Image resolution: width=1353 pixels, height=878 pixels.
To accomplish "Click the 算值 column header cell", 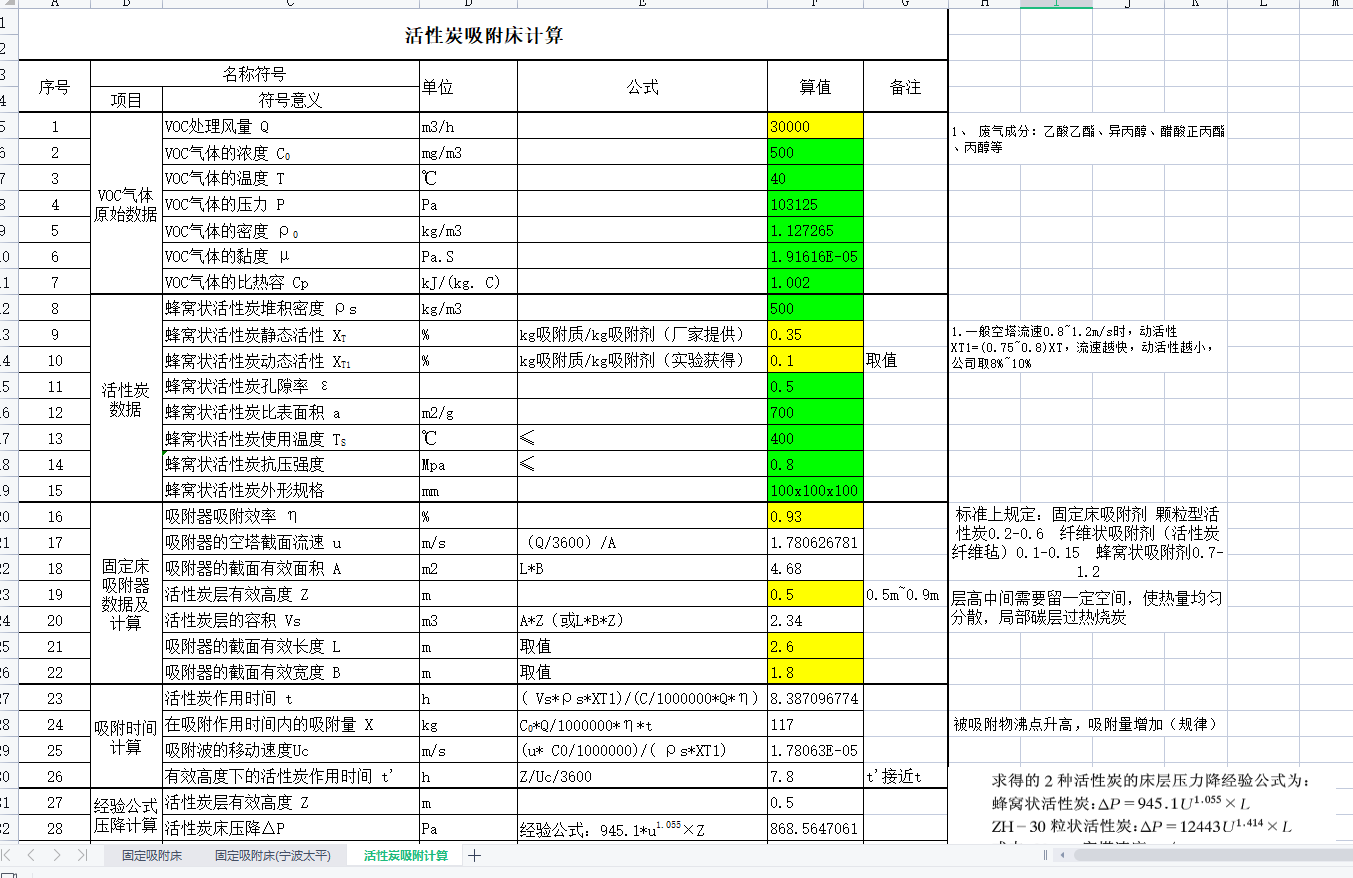I will (815, 87).
